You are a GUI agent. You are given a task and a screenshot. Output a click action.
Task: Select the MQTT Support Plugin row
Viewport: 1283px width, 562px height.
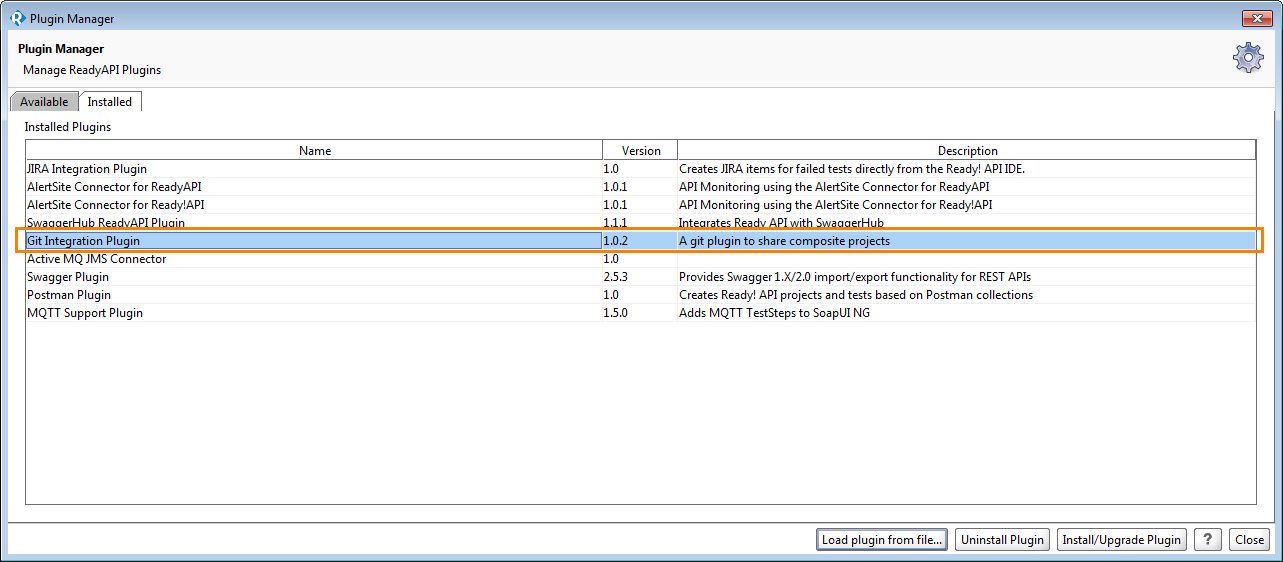click(640, 313)
